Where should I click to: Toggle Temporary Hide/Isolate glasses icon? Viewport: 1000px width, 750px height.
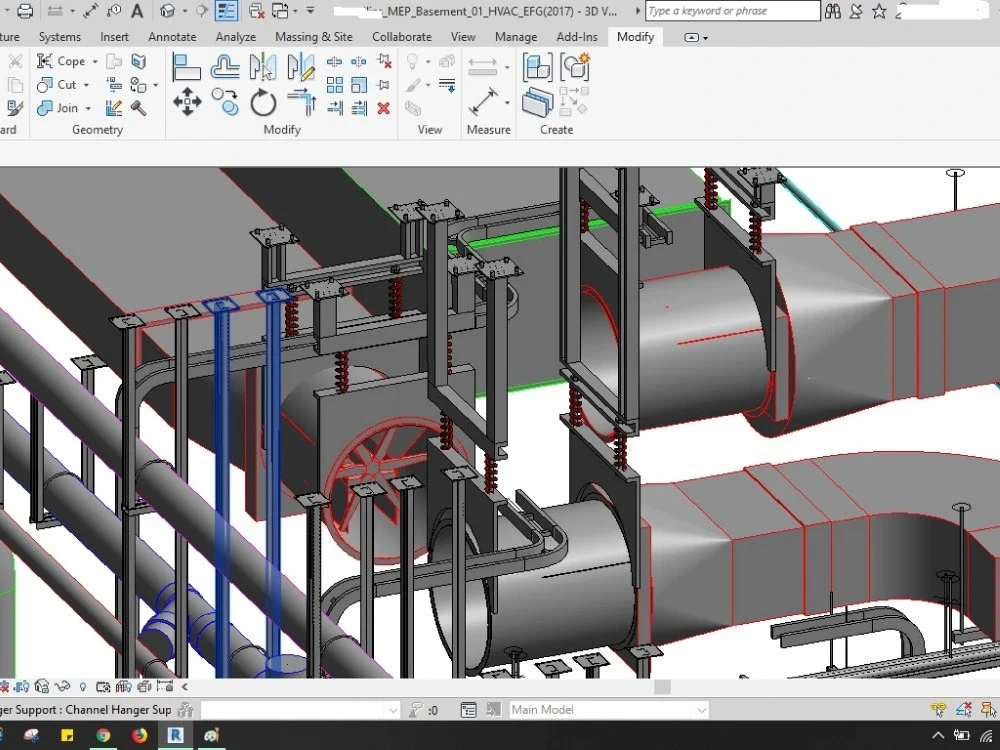pyautogui.click(x=62, y=687)
